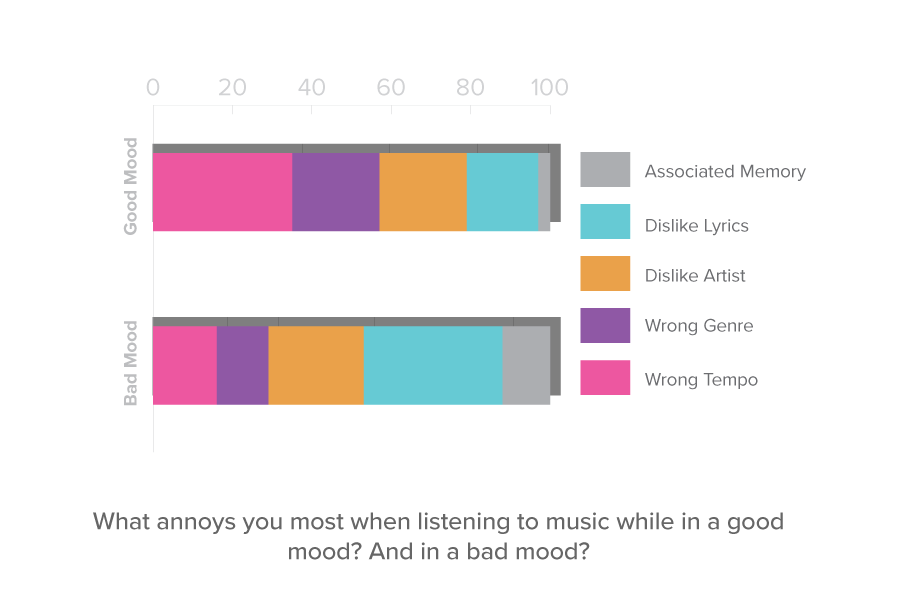Select the Wrong Tempo legend label

[x=701, y=380]
